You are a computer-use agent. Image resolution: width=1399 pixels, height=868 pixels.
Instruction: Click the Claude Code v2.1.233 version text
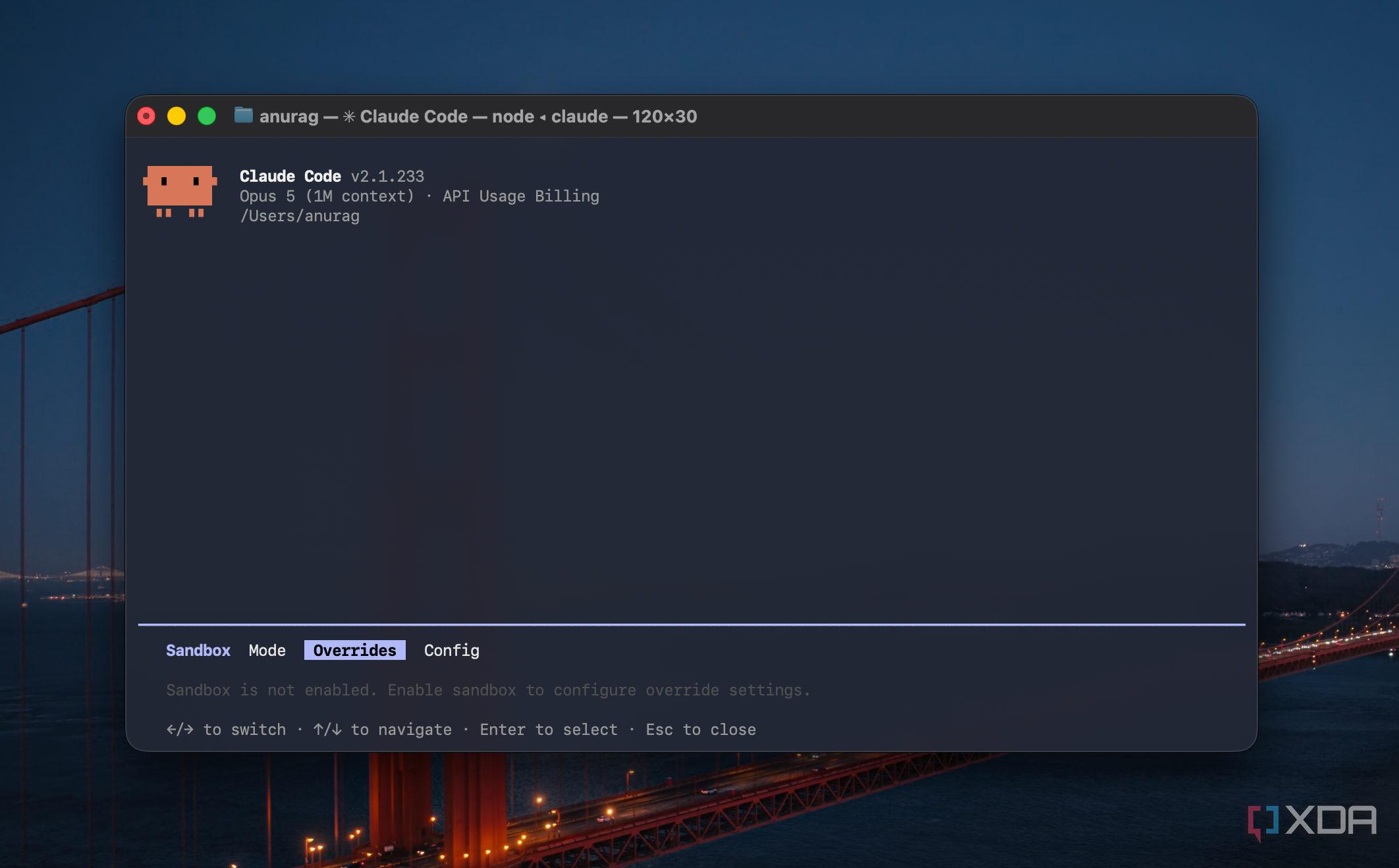tap(331, 176)
